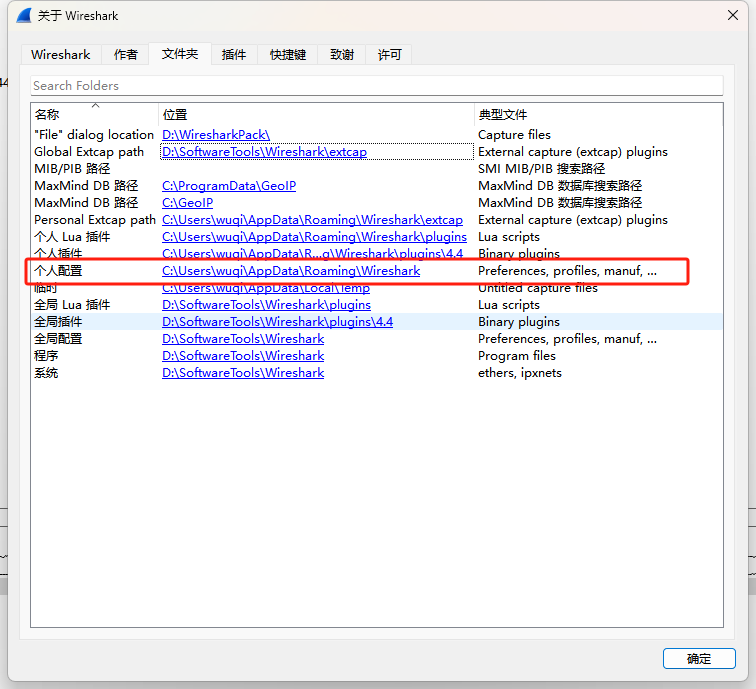Open the 个人 Lua 插件 plugins link
The width and height of the screenshot is (756, 689).
[314, 237]
